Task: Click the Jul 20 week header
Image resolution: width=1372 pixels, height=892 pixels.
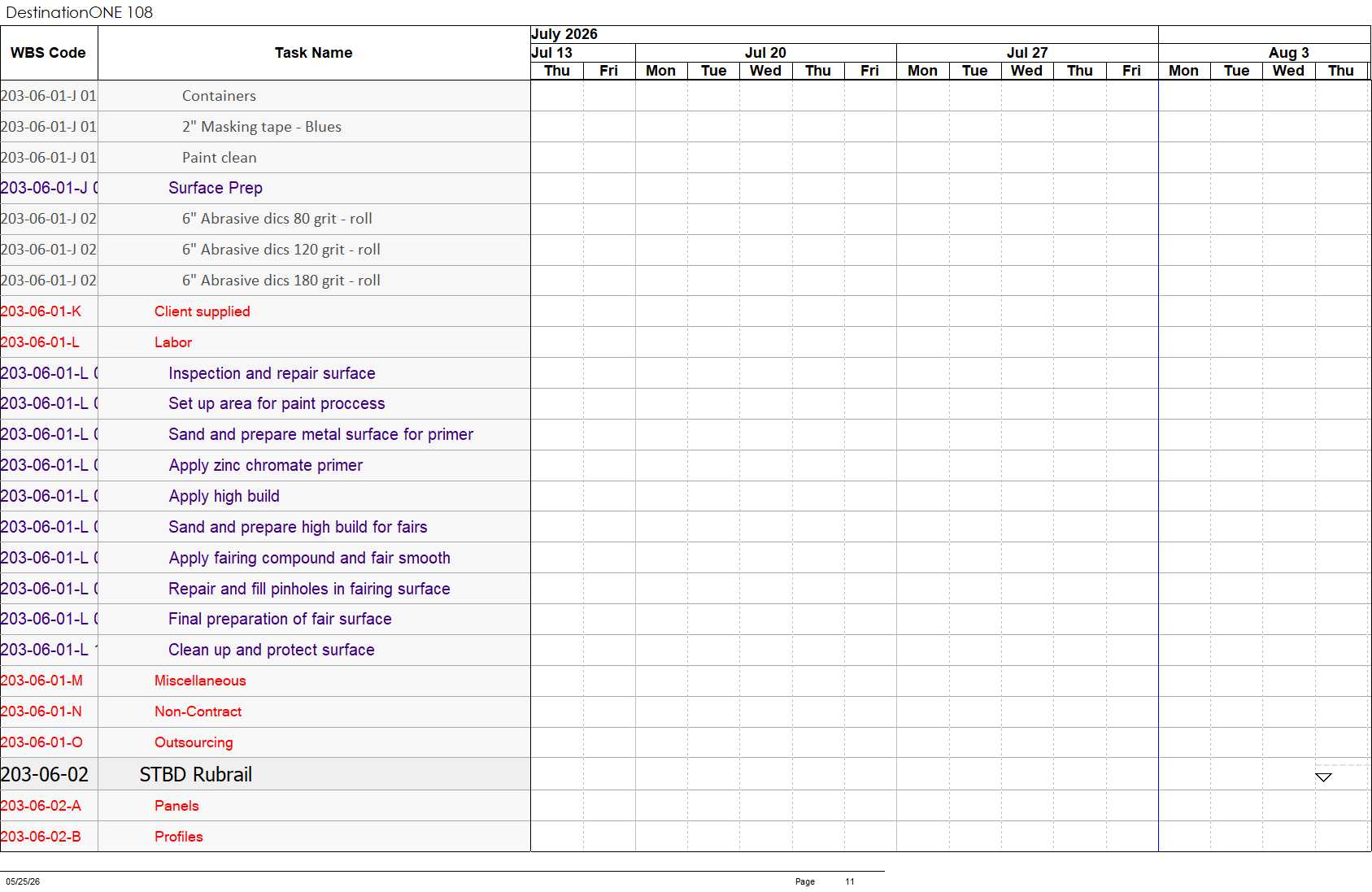Action: tap(765, 53)
